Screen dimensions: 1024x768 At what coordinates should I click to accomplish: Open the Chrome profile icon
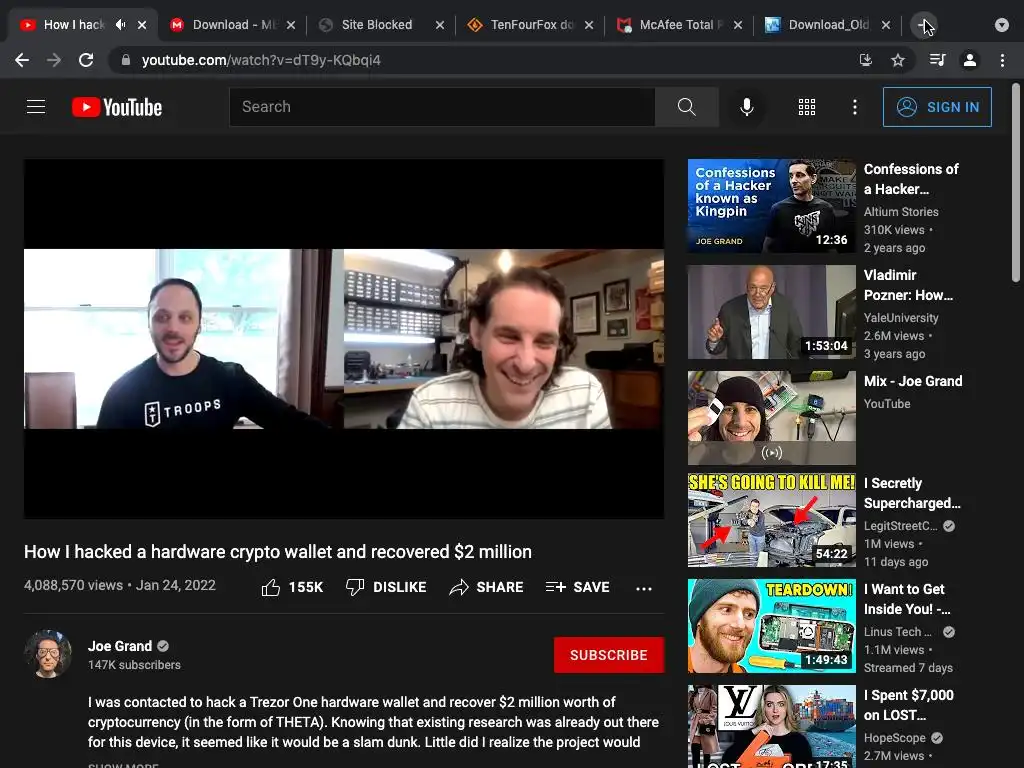970,60
